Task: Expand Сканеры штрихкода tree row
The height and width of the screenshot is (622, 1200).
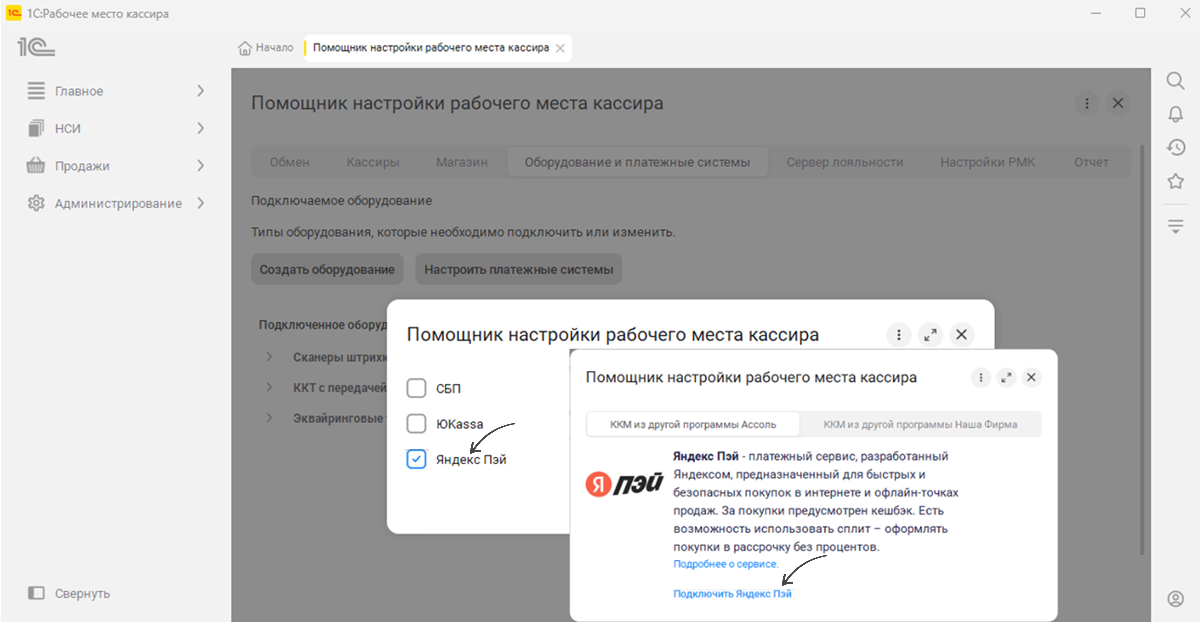Action: click(x=269, y=357)
